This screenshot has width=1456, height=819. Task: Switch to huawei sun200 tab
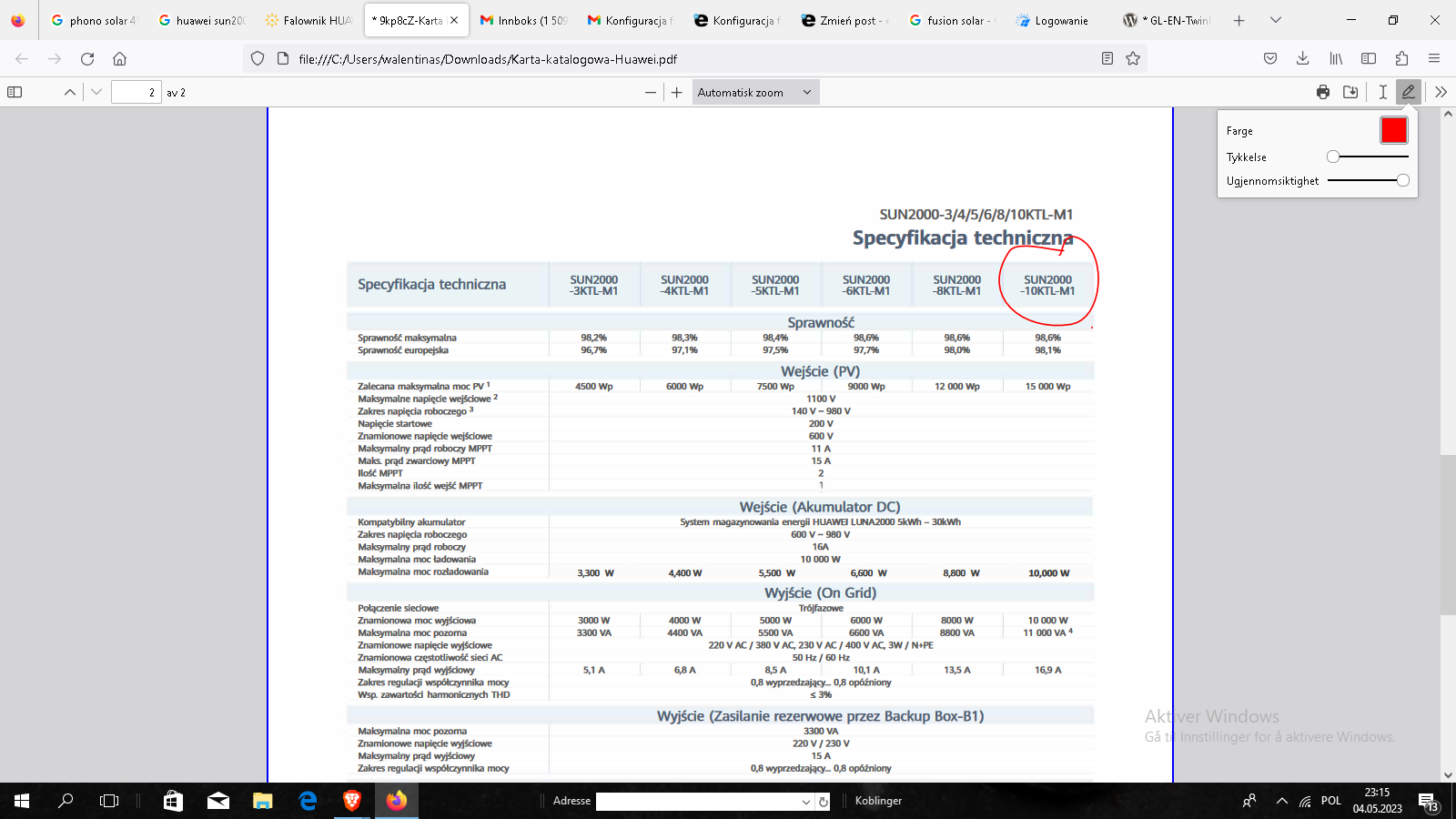[200, 20]
